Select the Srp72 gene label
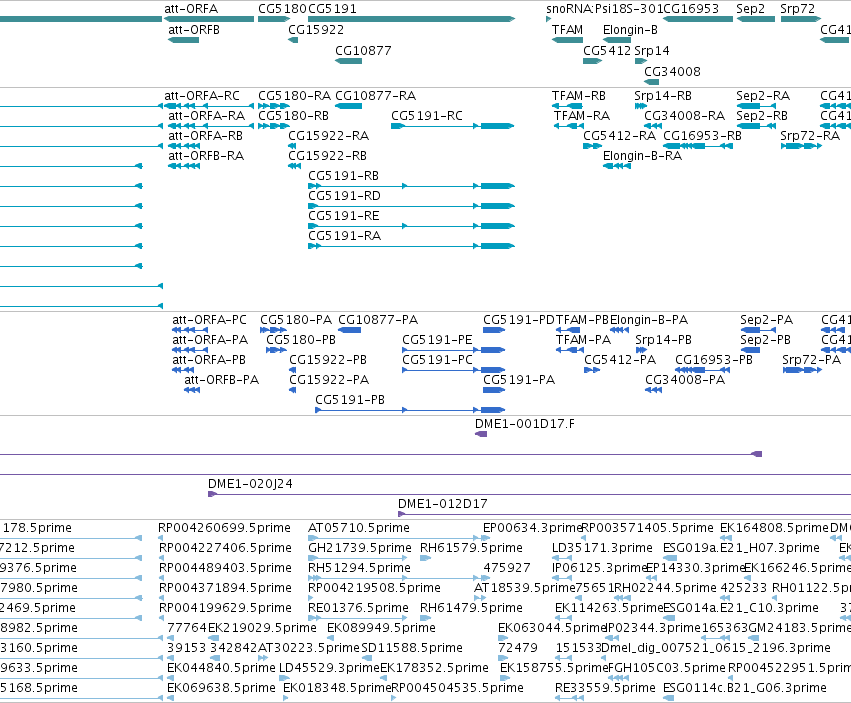The width and height of the screenshot is (851, 703). pyautogui.click(x=798, y=9)
